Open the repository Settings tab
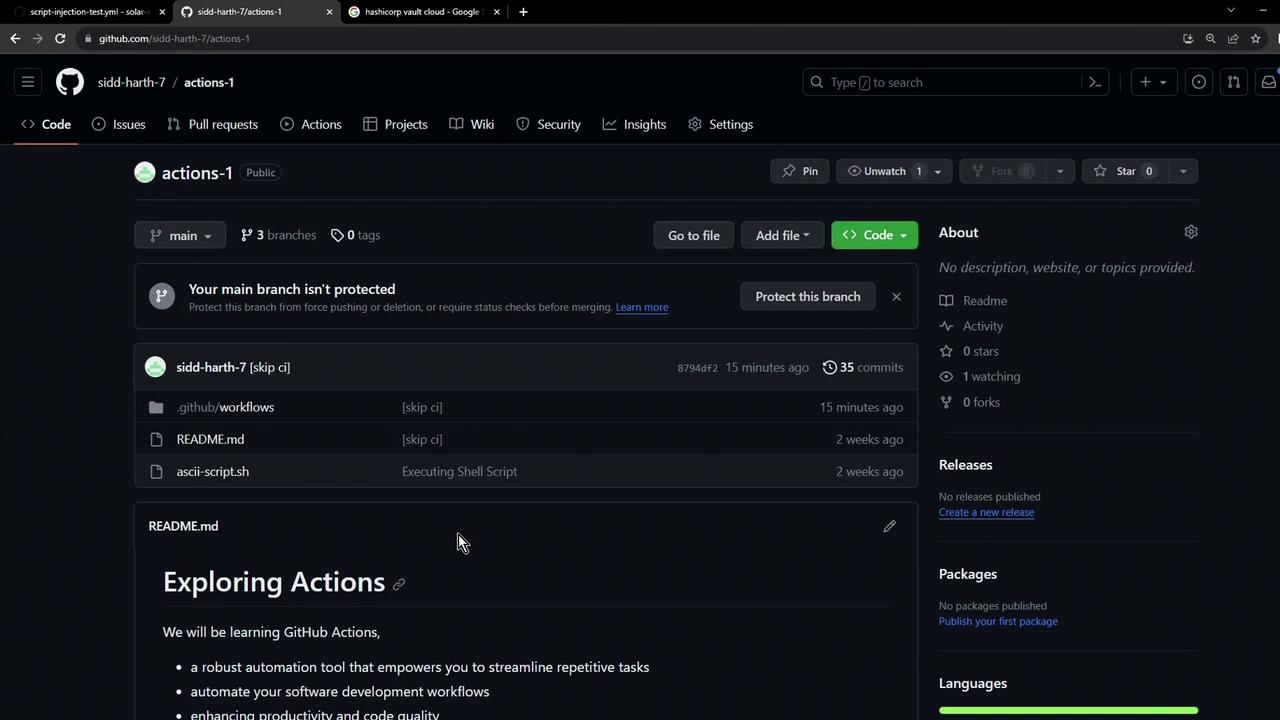 pos(721,124)
